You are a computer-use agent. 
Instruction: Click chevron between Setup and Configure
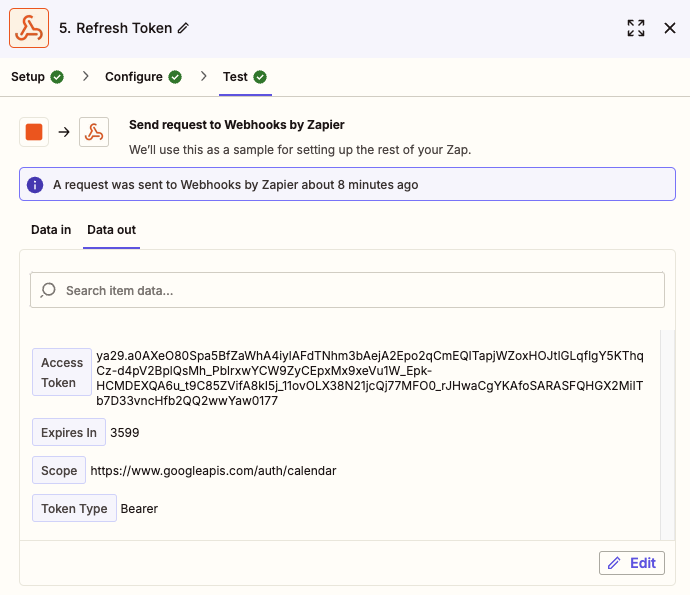coord(86,77)
